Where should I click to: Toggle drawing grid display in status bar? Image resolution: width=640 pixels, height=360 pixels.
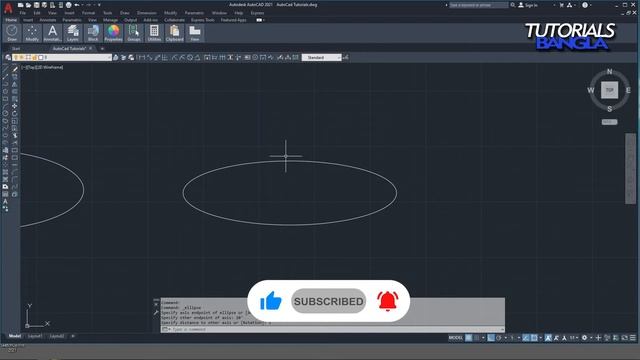[x=469, y=338]
